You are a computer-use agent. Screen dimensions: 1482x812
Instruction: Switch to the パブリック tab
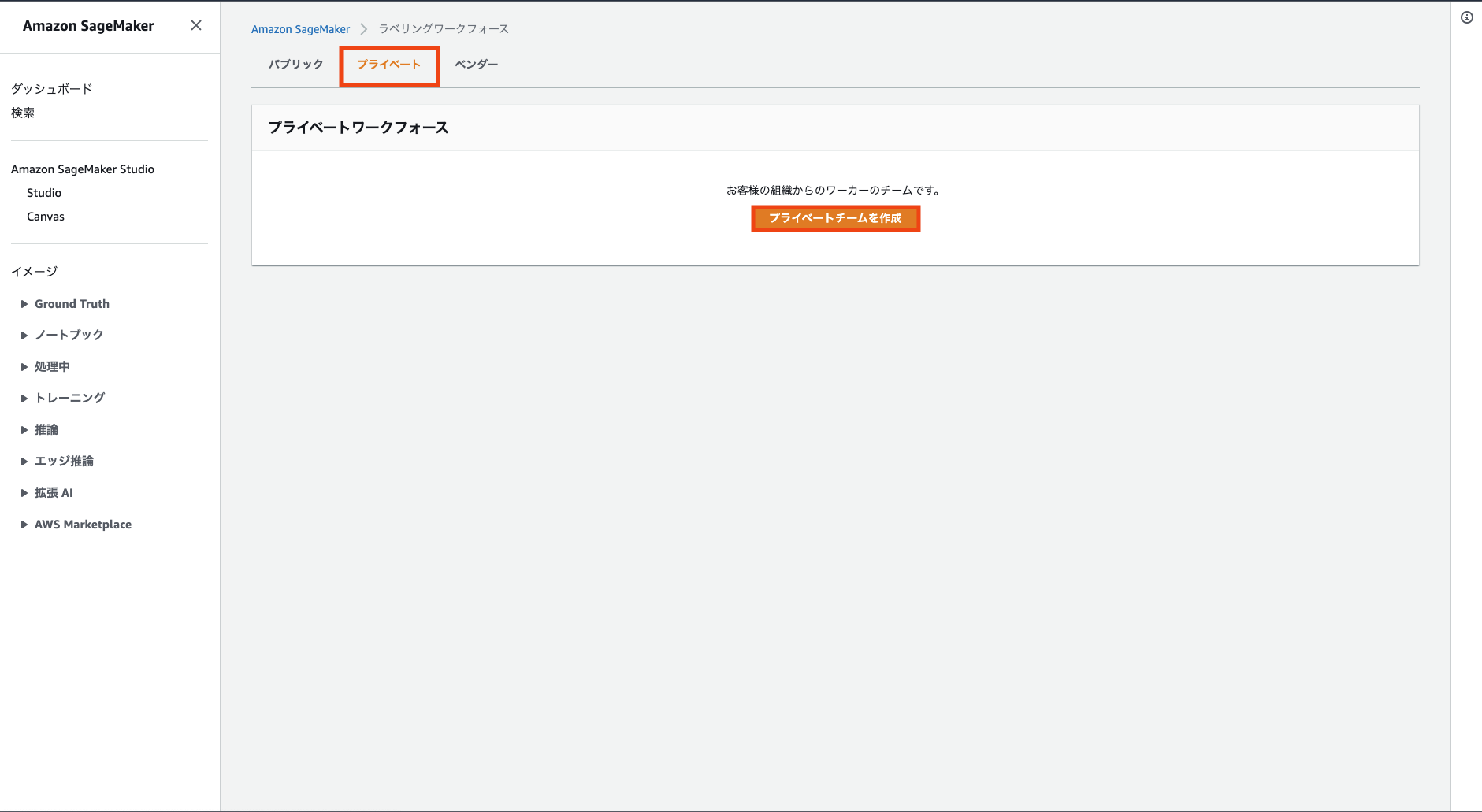click(x=295, y=65)
